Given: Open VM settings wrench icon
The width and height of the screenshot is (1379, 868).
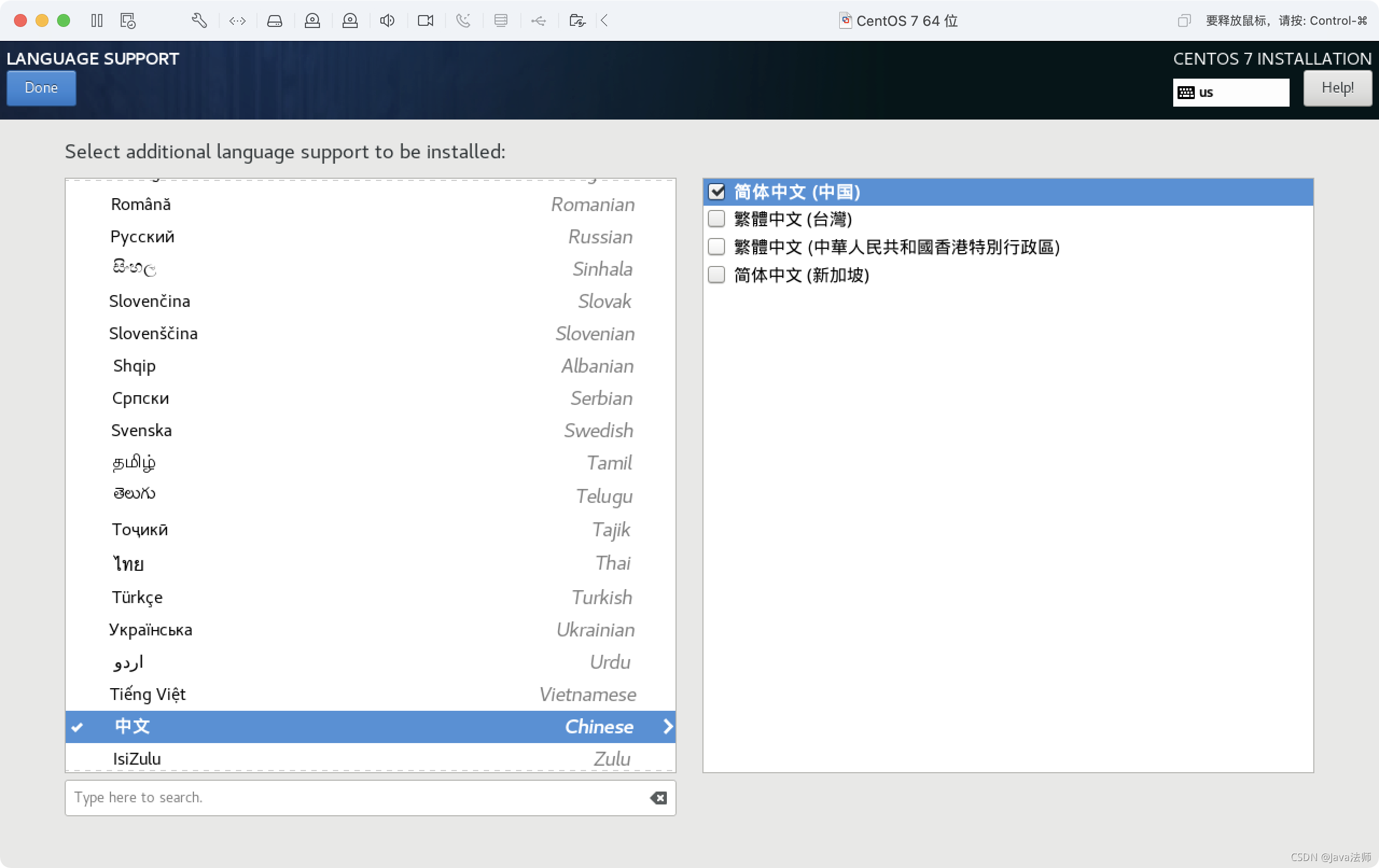Looking at the screenshot, I should [199, 20].
